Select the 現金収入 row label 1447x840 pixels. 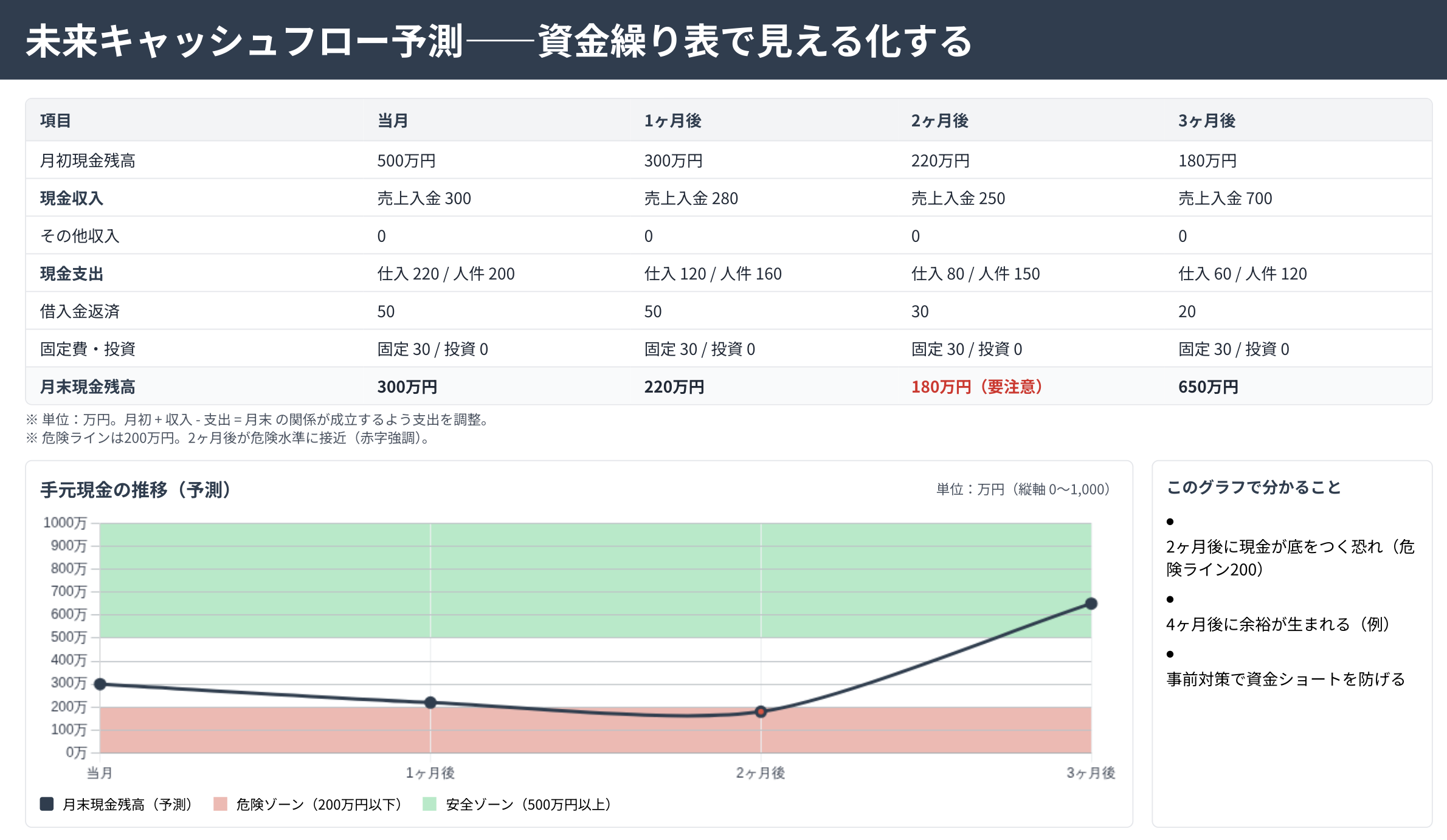(71, 198)
